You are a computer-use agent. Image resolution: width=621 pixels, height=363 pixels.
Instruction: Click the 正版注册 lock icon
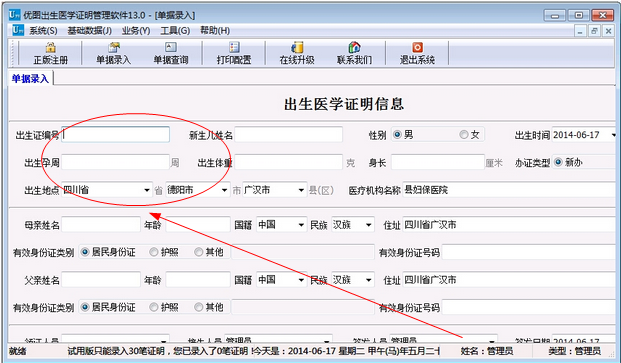50,48
